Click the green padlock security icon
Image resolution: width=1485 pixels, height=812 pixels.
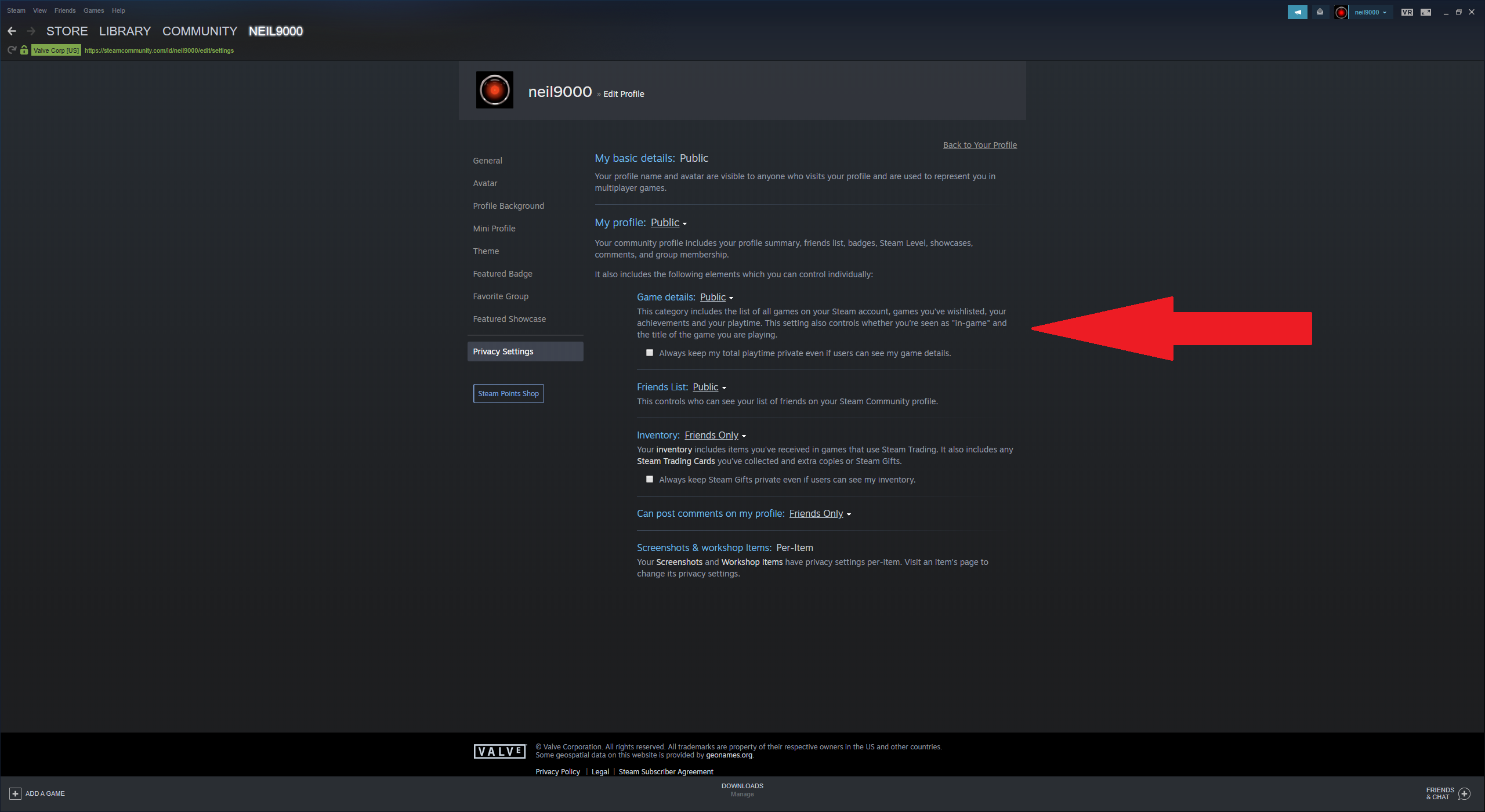pos(24,50)
